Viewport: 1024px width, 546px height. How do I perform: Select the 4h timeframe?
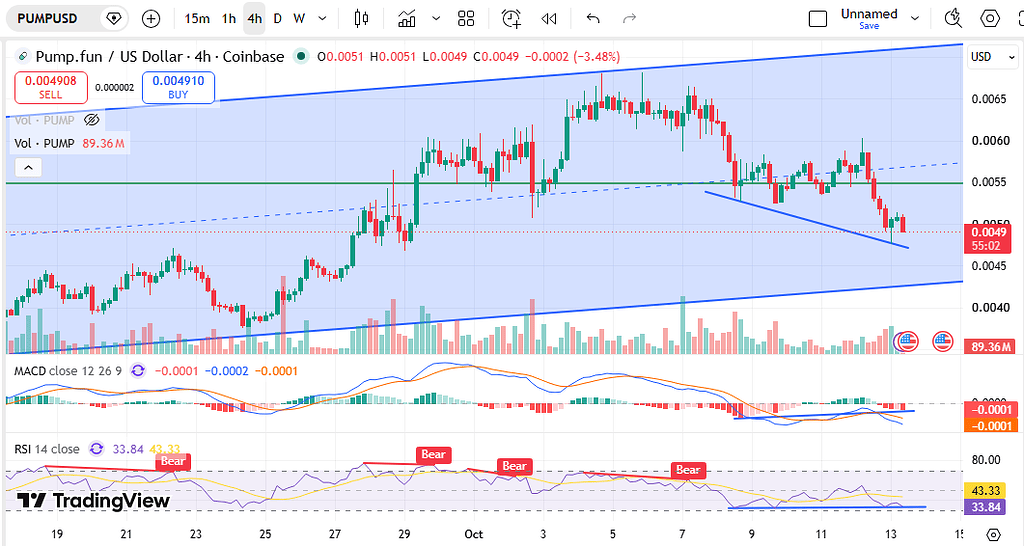tap(255, 18)
